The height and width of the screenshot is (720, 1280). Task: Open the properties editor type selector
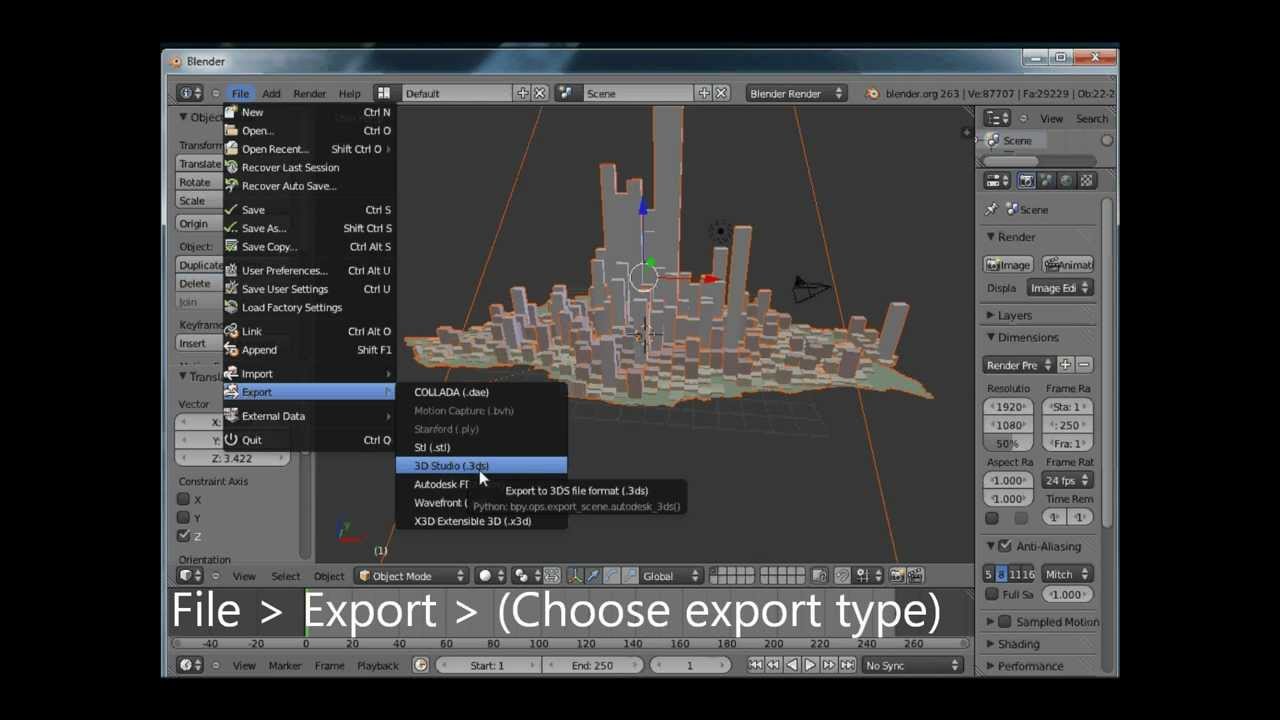(997, 181)
